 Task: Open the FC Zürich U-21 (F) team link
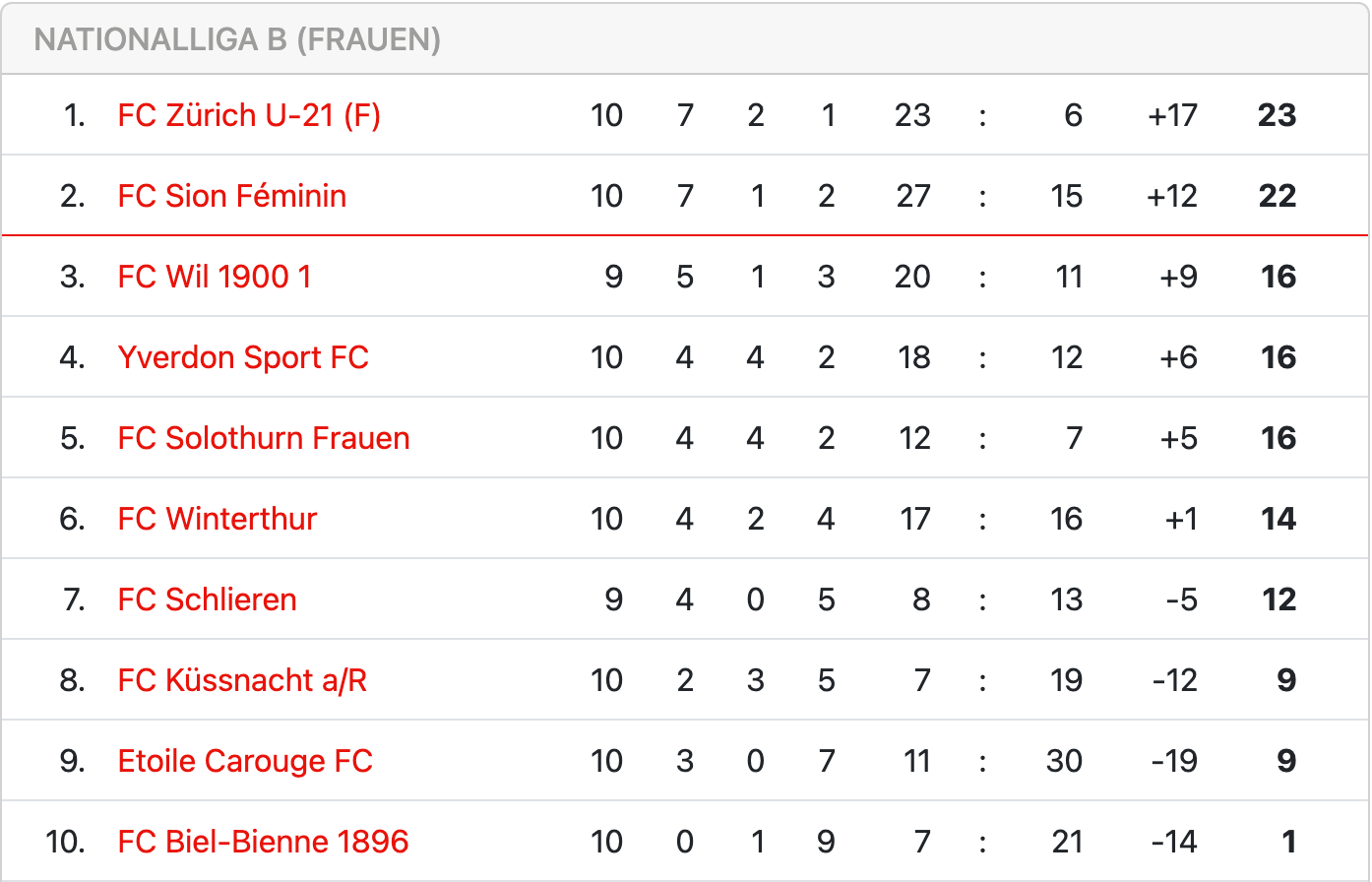tap(249, 115)
